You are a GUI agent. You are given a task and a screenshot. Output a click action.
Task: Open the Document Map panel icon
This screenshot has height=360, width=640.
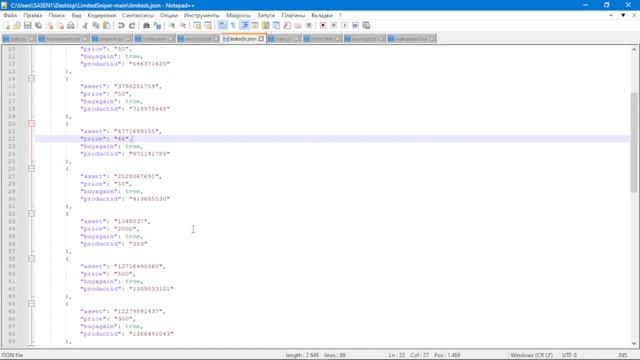(x=265, y=25)
